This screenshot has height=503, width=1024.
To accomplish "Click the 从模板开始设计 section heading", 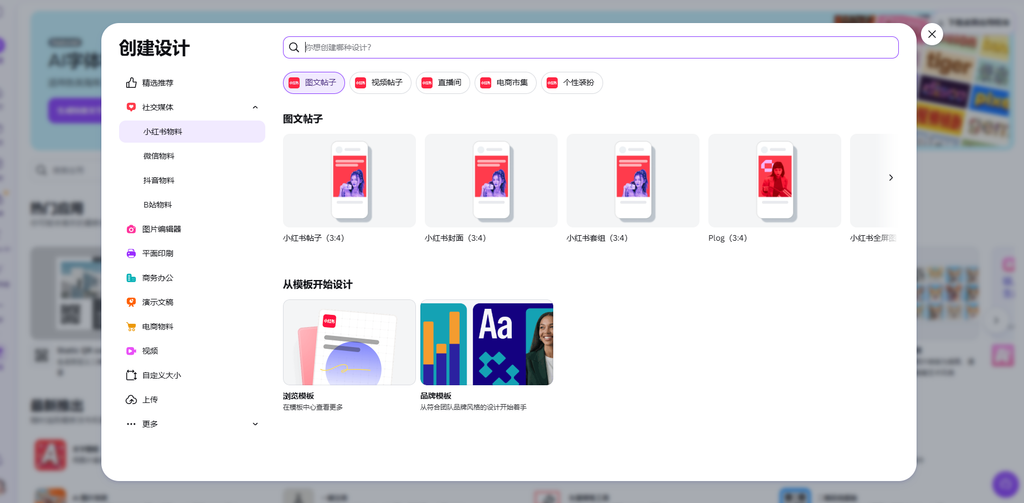I will coord(318,285).
